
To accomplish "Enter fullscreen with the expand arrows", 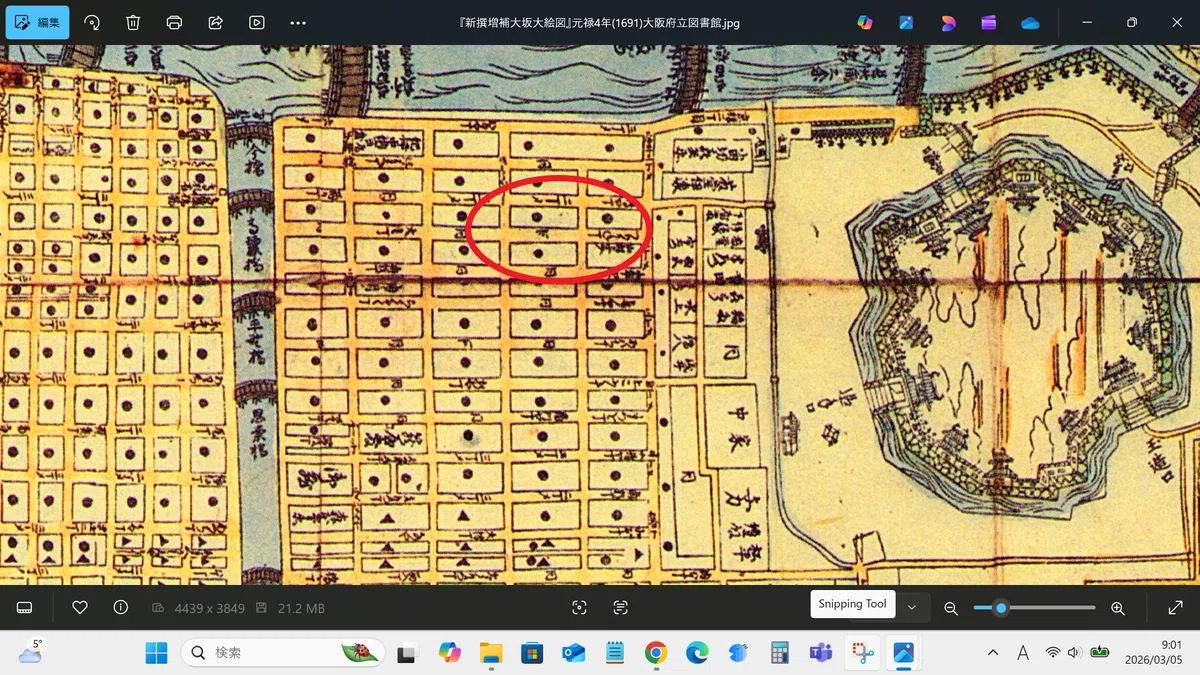I will (1176, 608).
